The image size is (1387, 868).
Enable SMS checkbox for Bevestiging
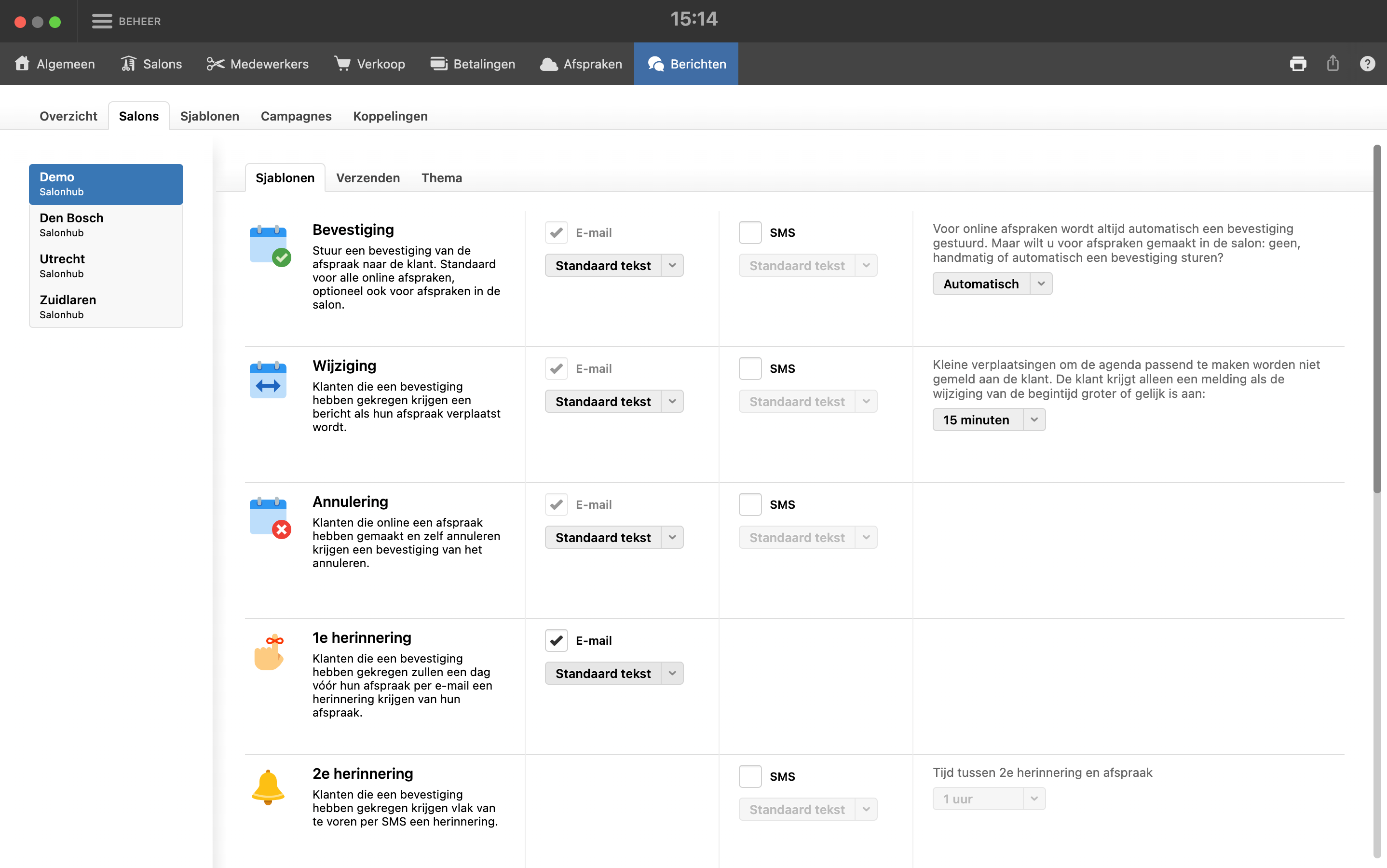[750, 232]
